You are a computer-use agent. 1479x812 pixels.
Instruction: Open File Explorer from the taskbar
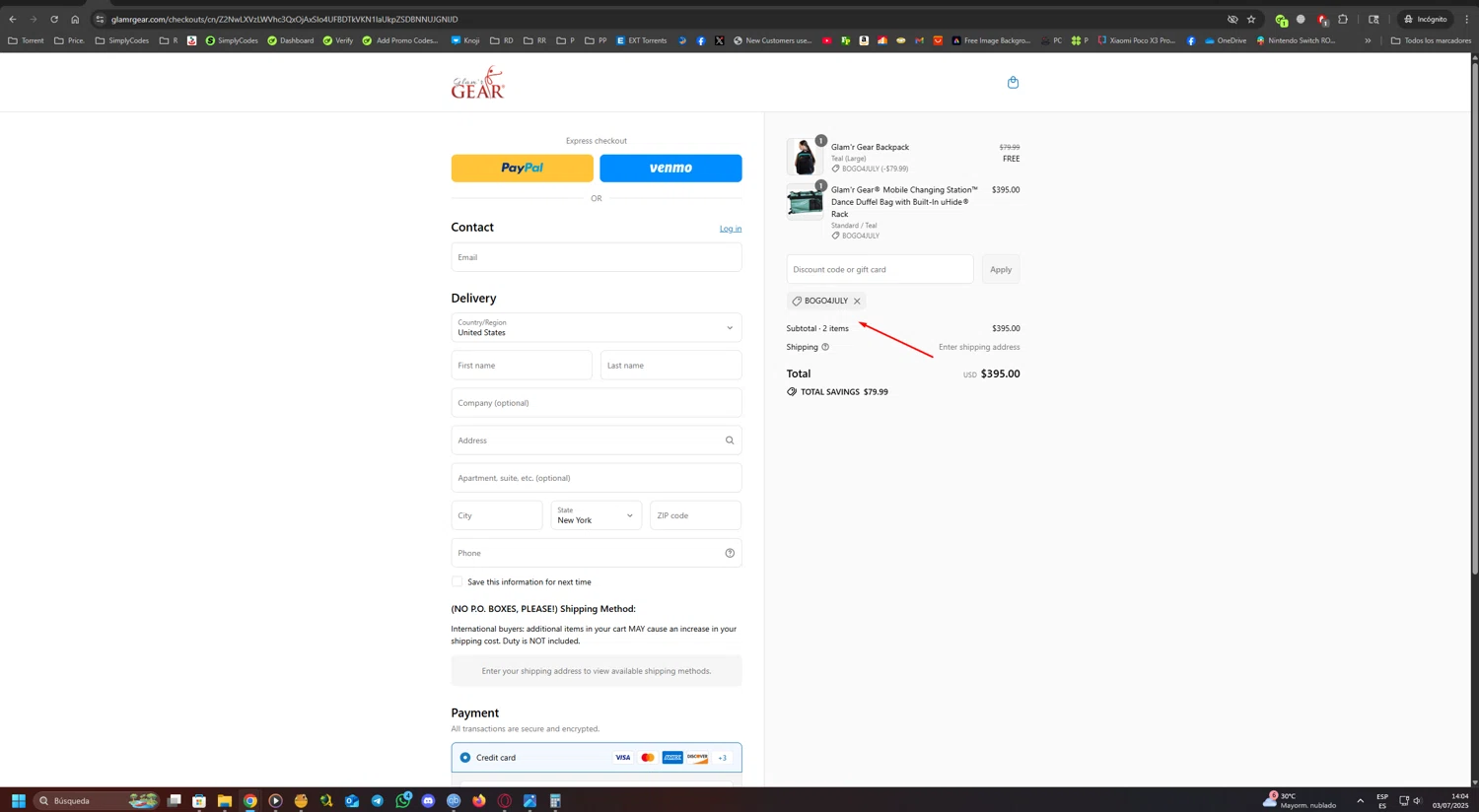point(225,801)
